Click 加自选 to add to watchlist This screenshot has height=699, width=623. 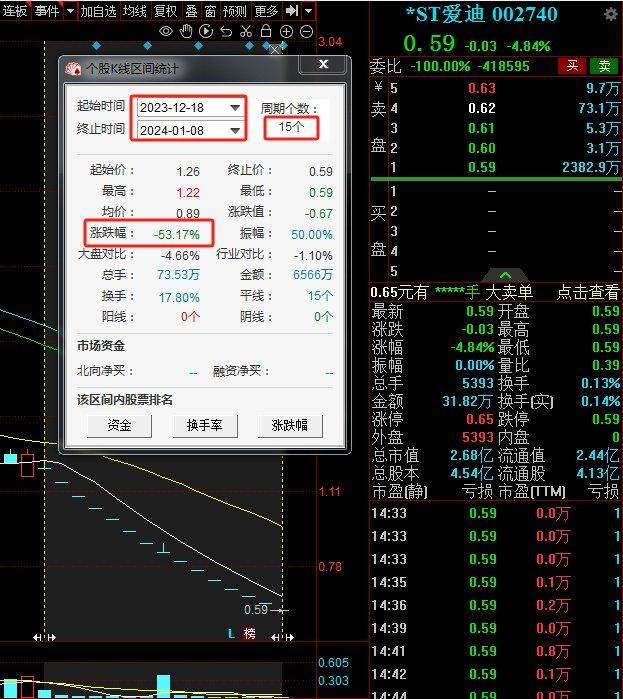click(98, 11)
